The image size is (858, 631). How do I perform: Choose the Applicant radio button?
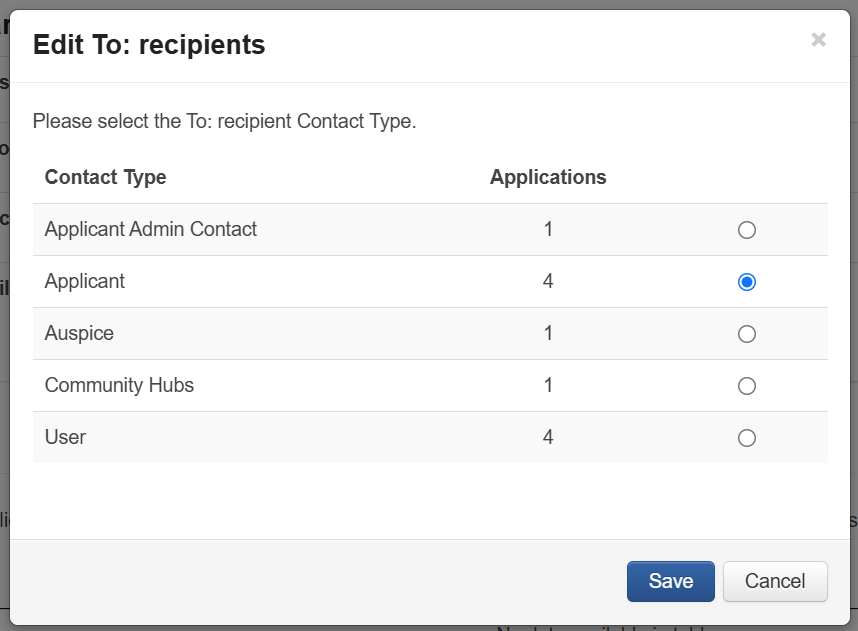746,282
